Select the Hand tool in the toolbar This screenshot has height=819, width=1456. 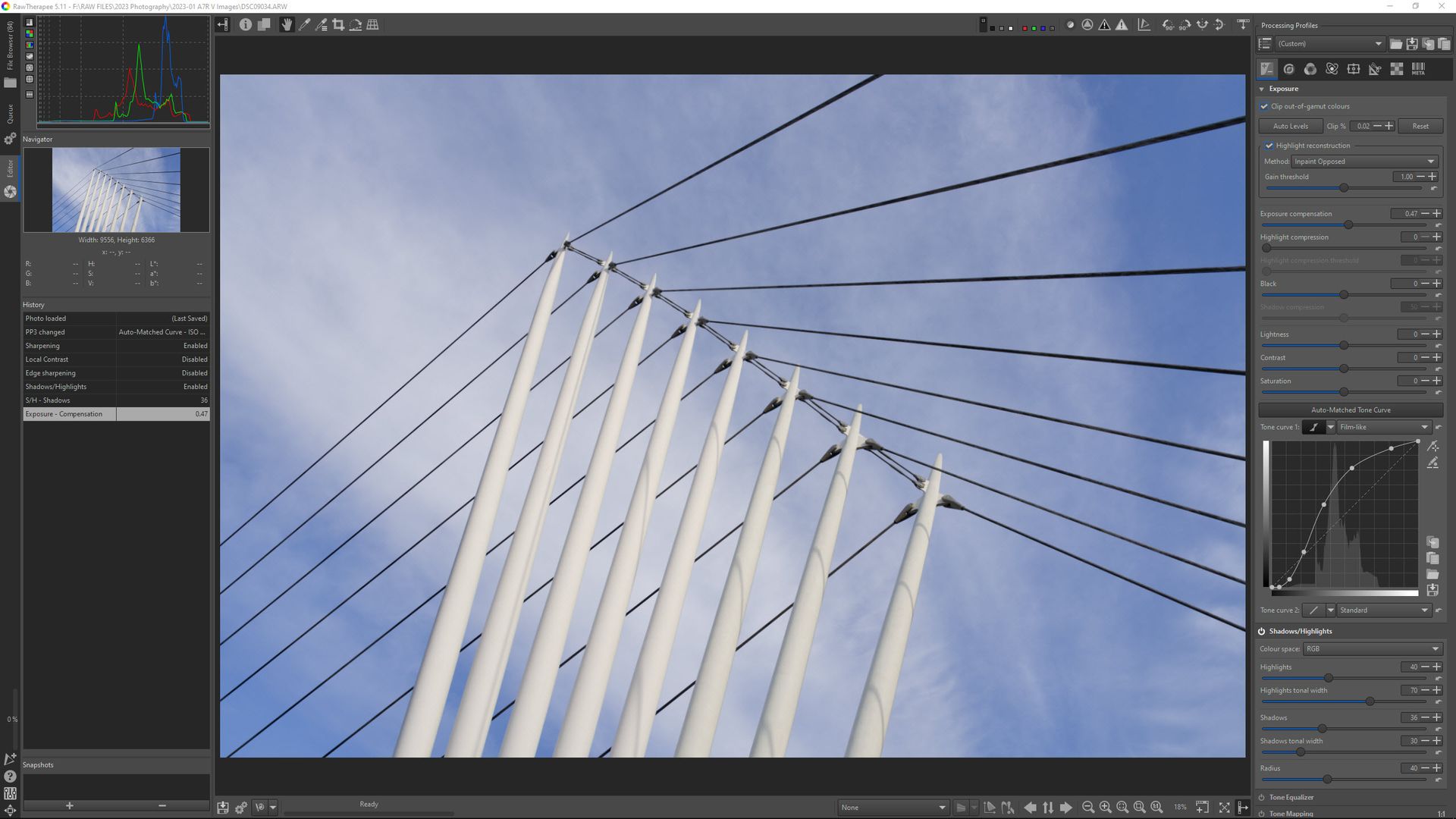(x=287, y=25)
